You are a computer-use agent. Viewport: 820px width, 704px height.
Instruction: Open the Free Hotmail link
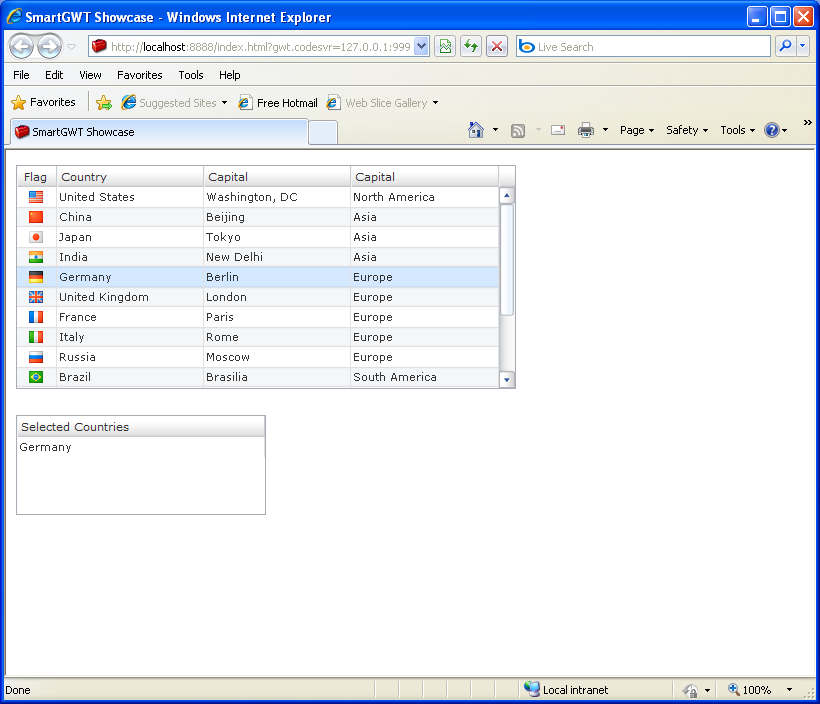278,103
